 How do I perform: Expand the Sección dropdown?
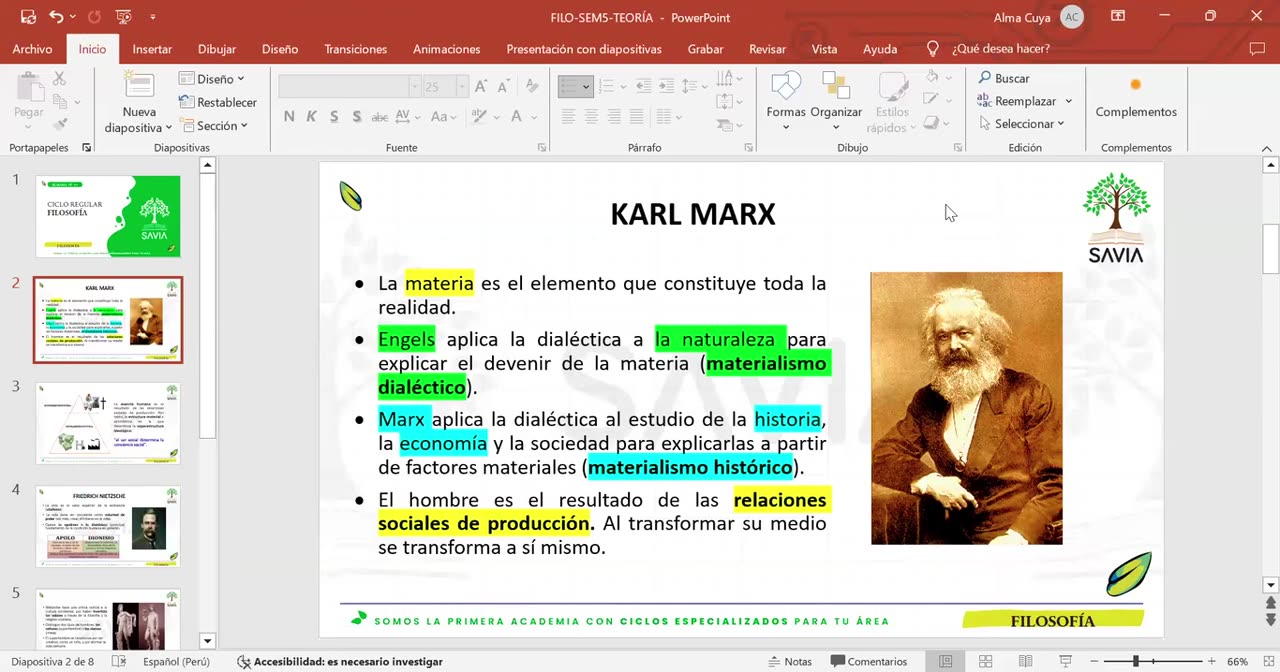point(214,125)
